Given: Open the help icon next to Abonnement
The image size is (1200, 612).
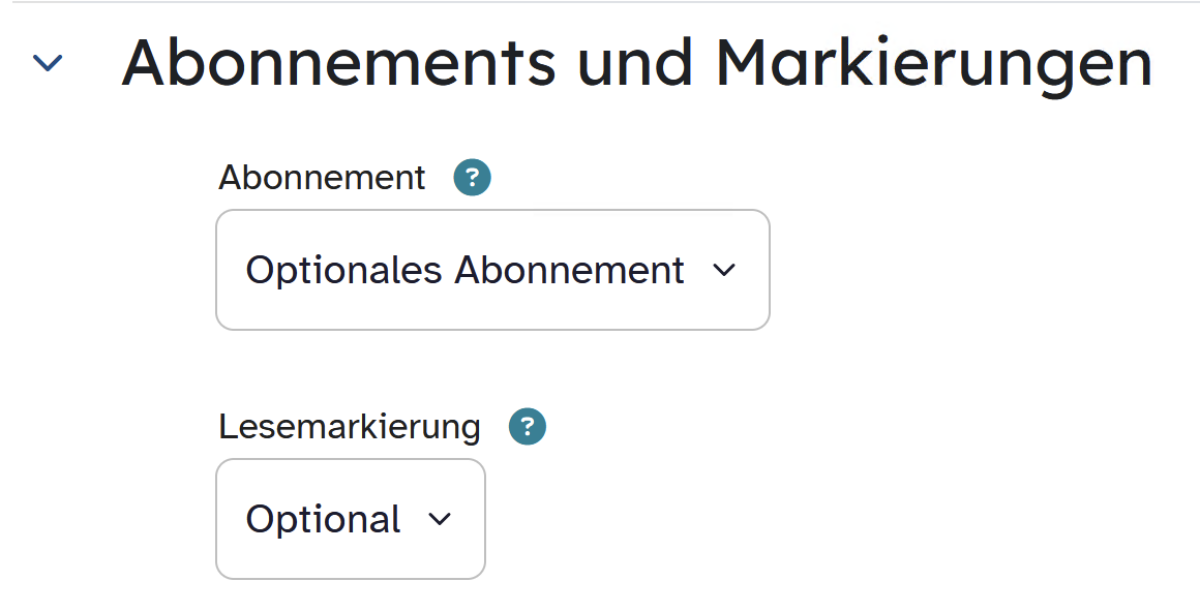Looking at the screenshot, I should tap(472, 179).
